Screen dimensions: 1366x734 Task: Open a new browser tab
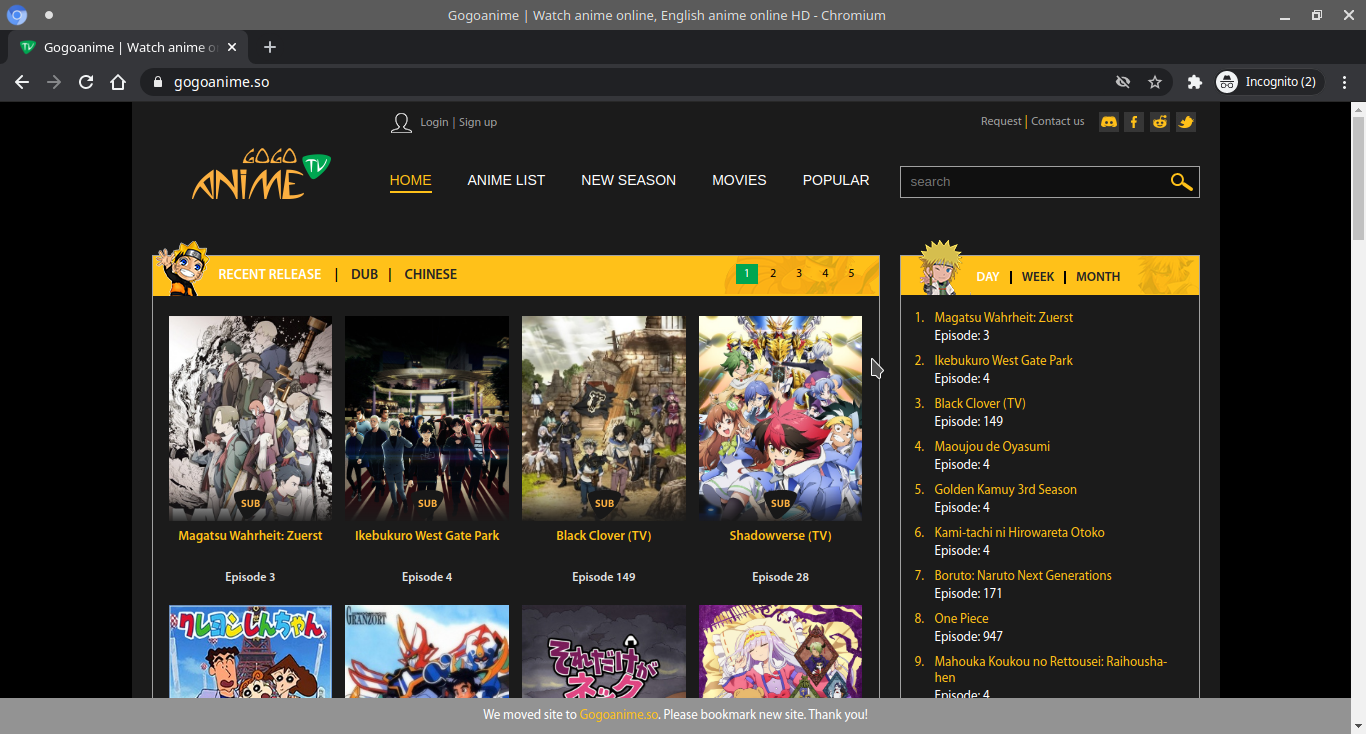270,47
